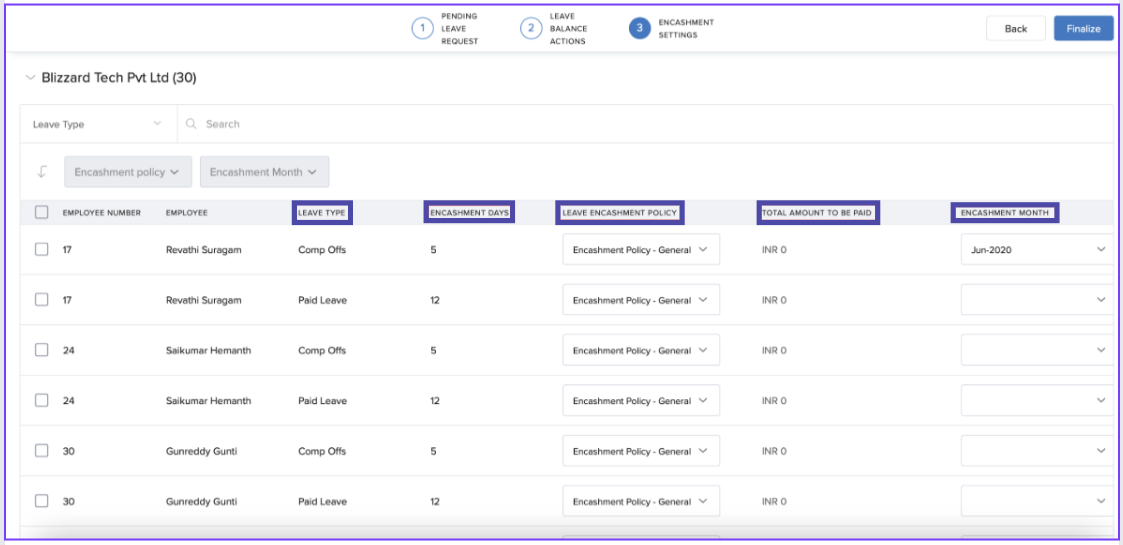Open policy dropdown for Revathi's Paid Leave
This screenshot has height=545, width=1123.
640,300
